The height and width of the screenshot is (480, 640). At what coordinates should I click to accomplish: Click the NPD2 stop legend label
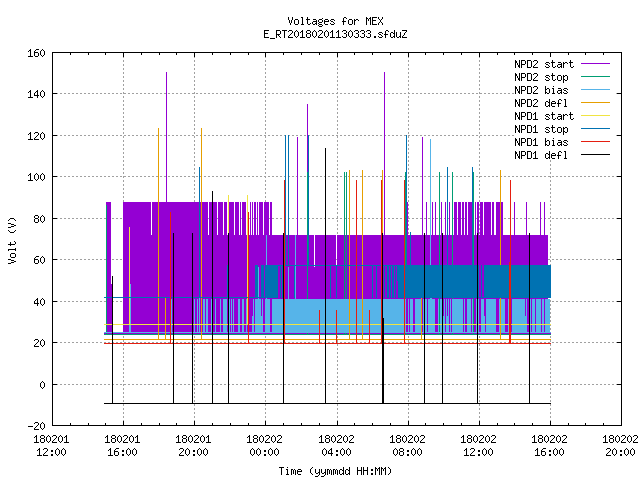coord(541,77)
